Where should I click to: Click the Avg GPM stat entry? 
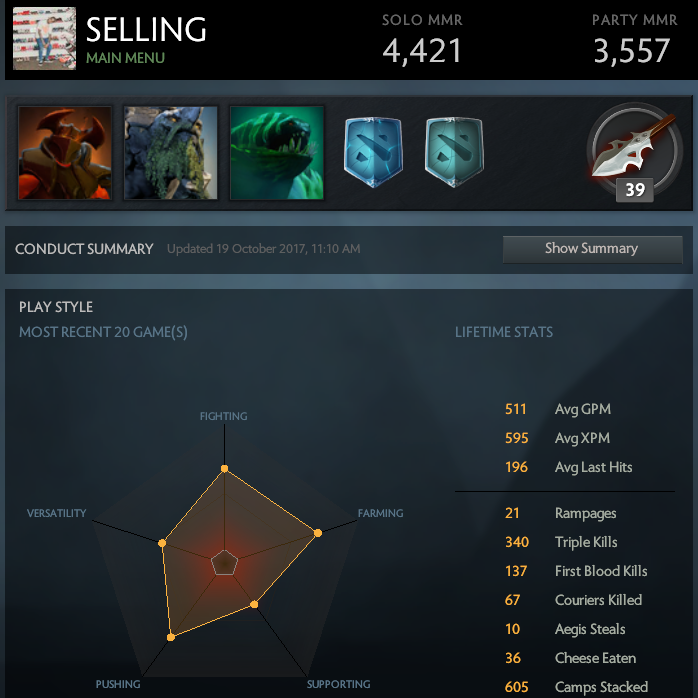pos(558,409)
